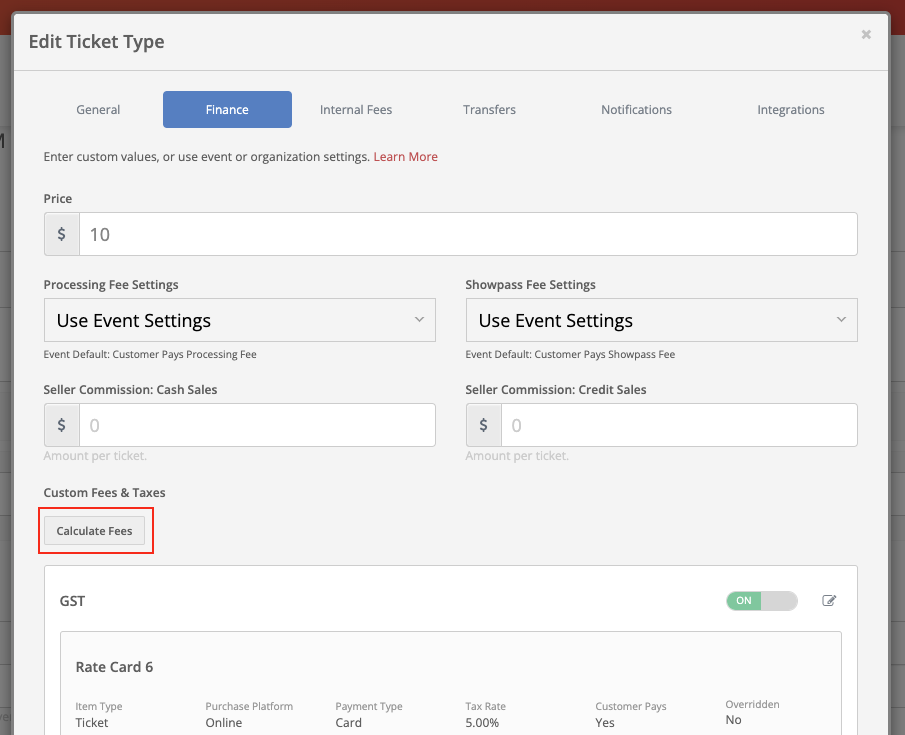Go to the Transfers tab
The width and height of the screenshot is (905, 735).
[x=489, y=110]
